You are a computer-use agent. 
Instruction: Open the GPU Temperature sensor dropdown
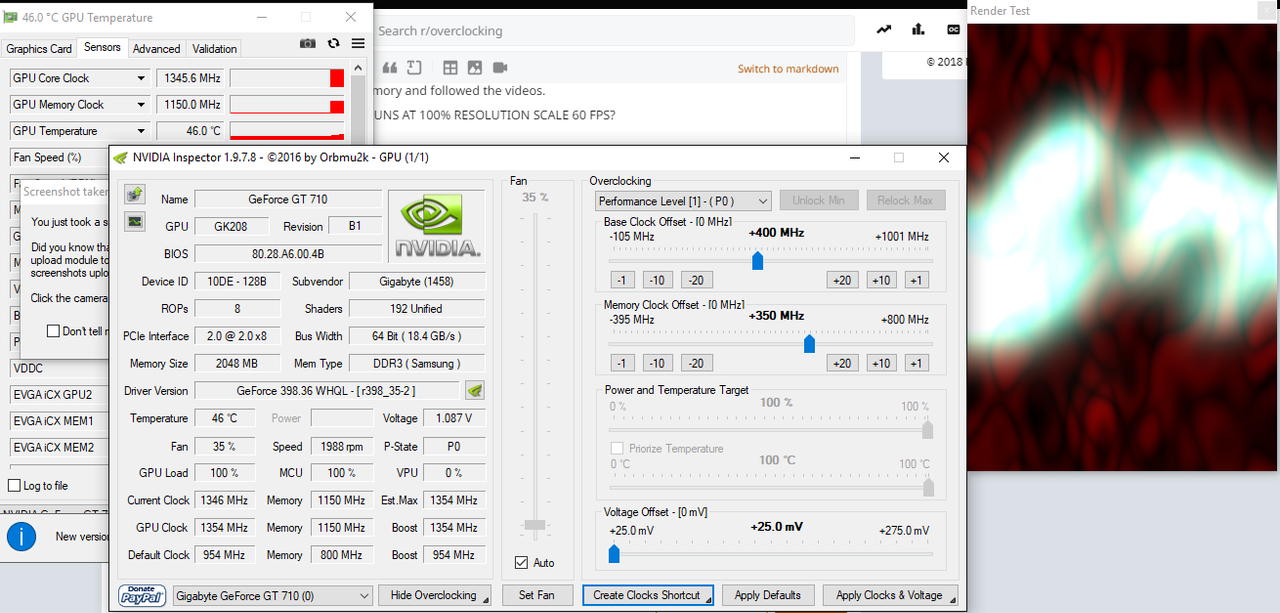point(141,131)
